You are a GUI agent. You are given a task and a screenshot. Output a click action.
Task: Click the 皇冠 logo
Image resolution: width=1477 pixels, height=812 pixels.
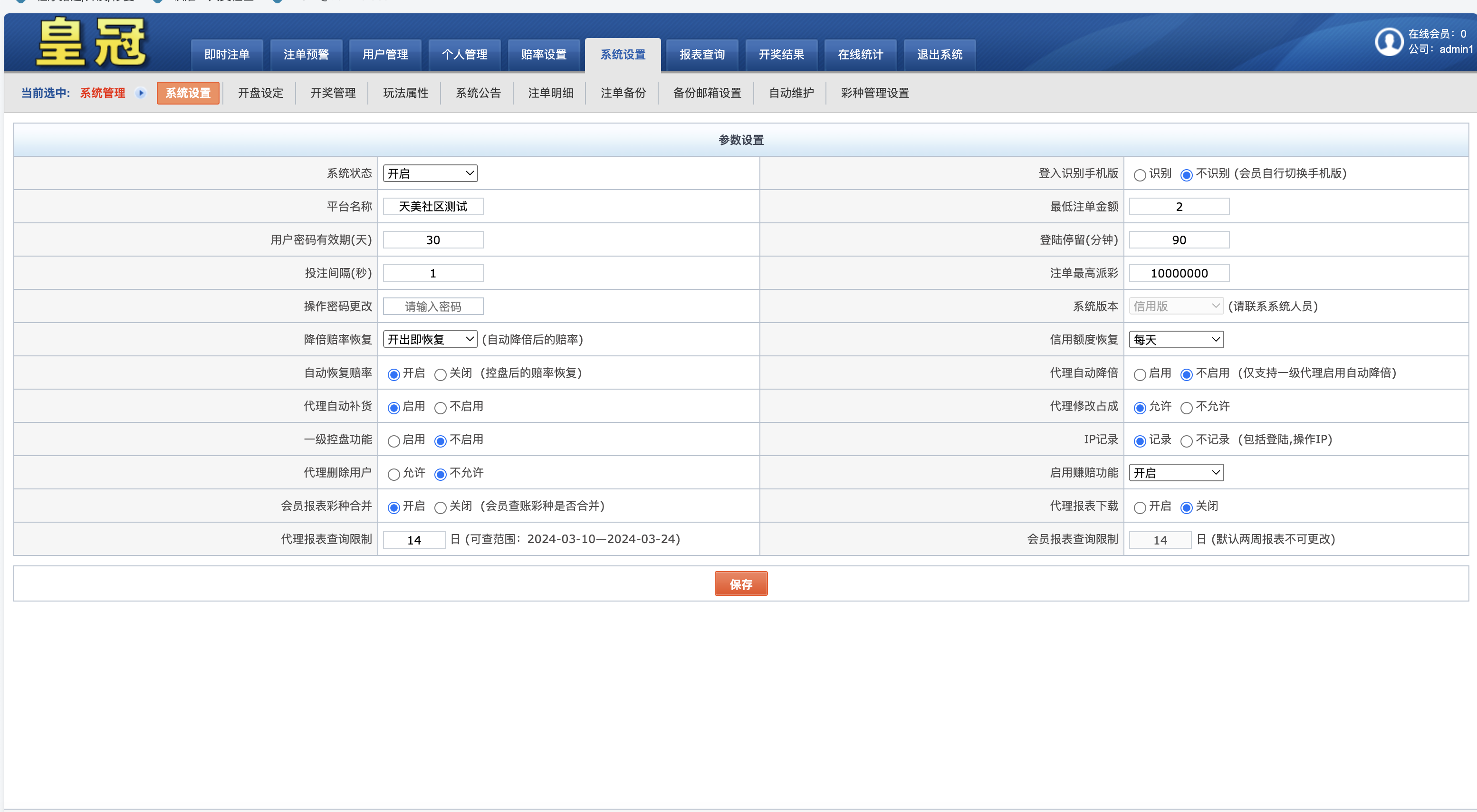pos(92,42)
